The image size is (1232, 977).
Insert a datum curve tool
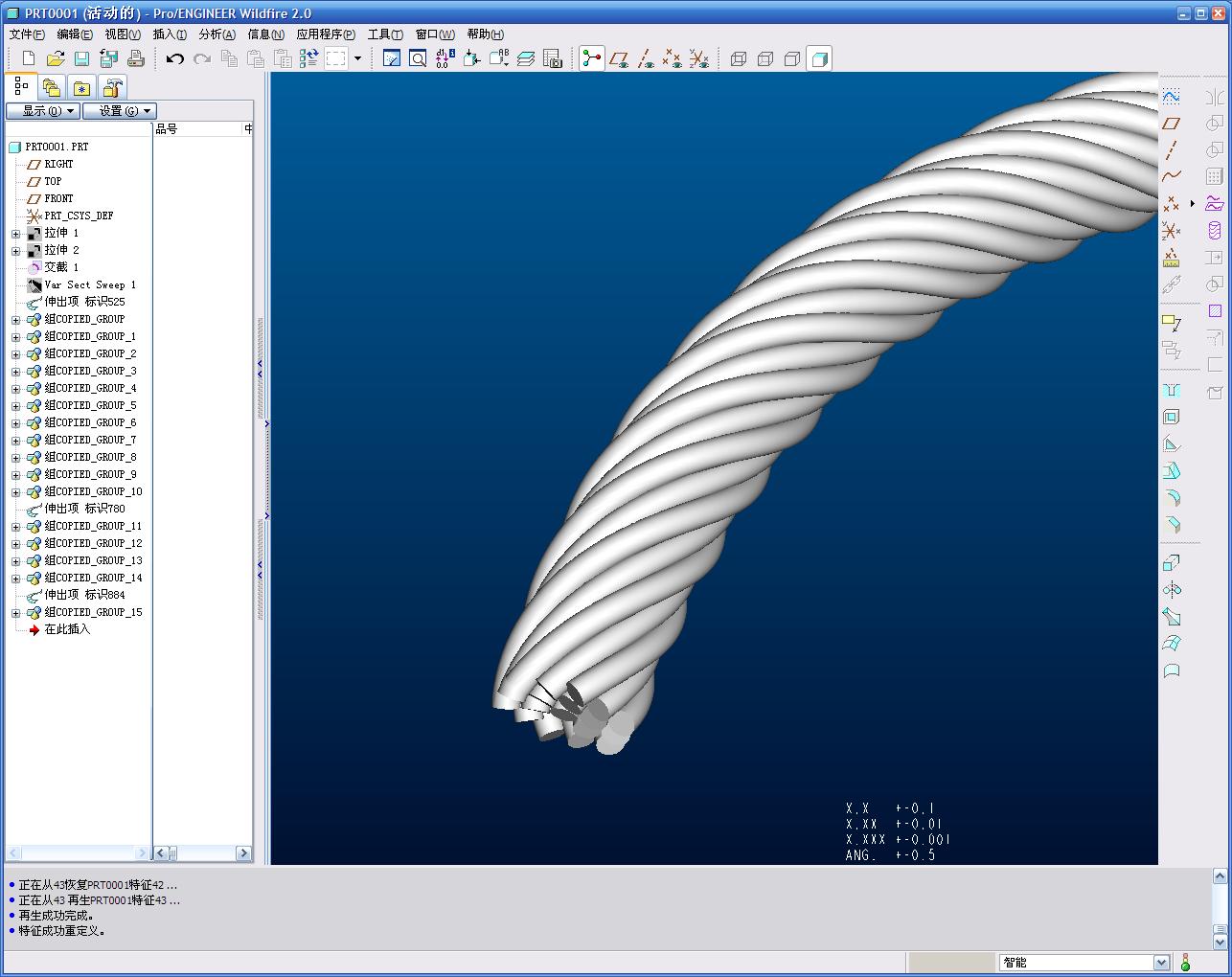(x=1171, y=176)
